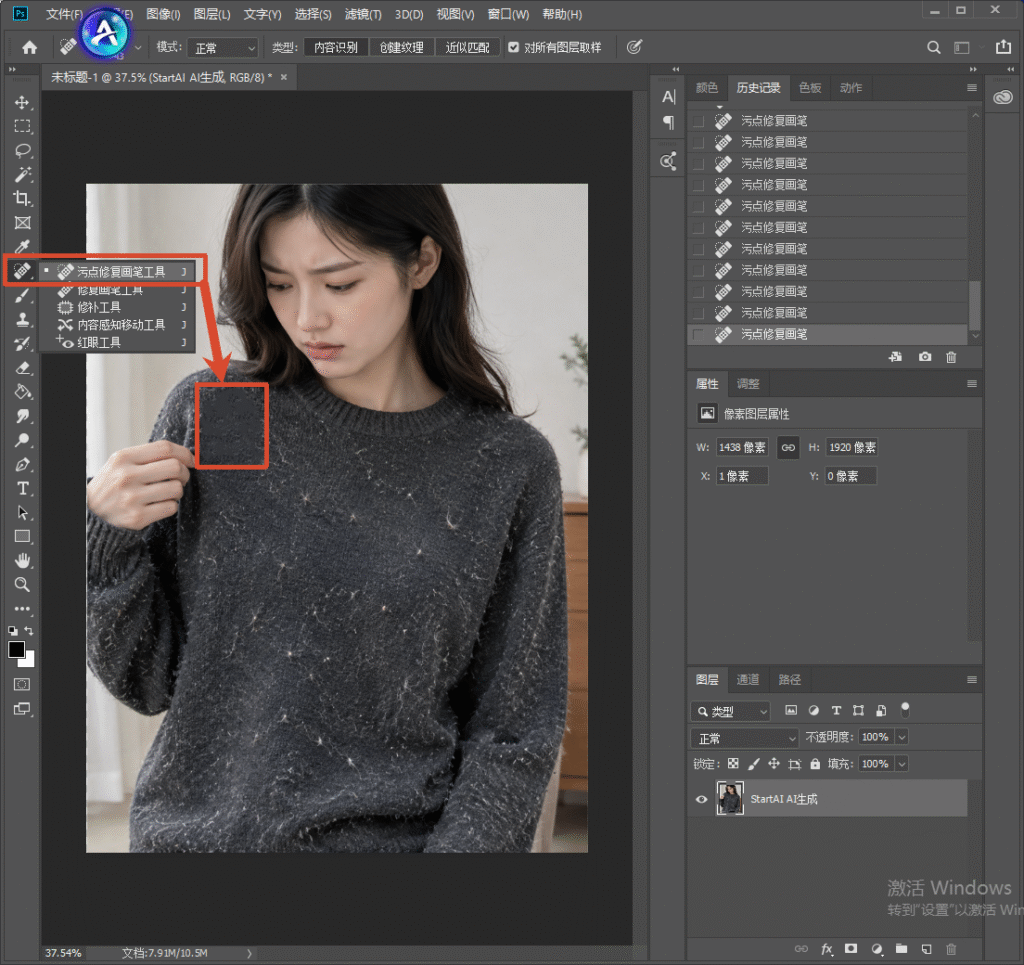Select the Brush tool in toolbar

click(x=23, y=295)
